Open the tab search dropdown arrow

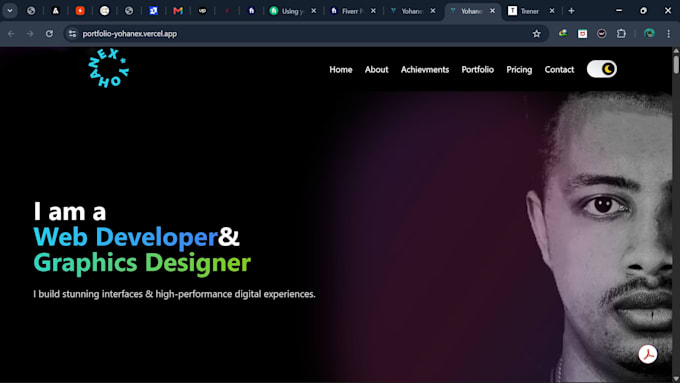pos(10,11)
